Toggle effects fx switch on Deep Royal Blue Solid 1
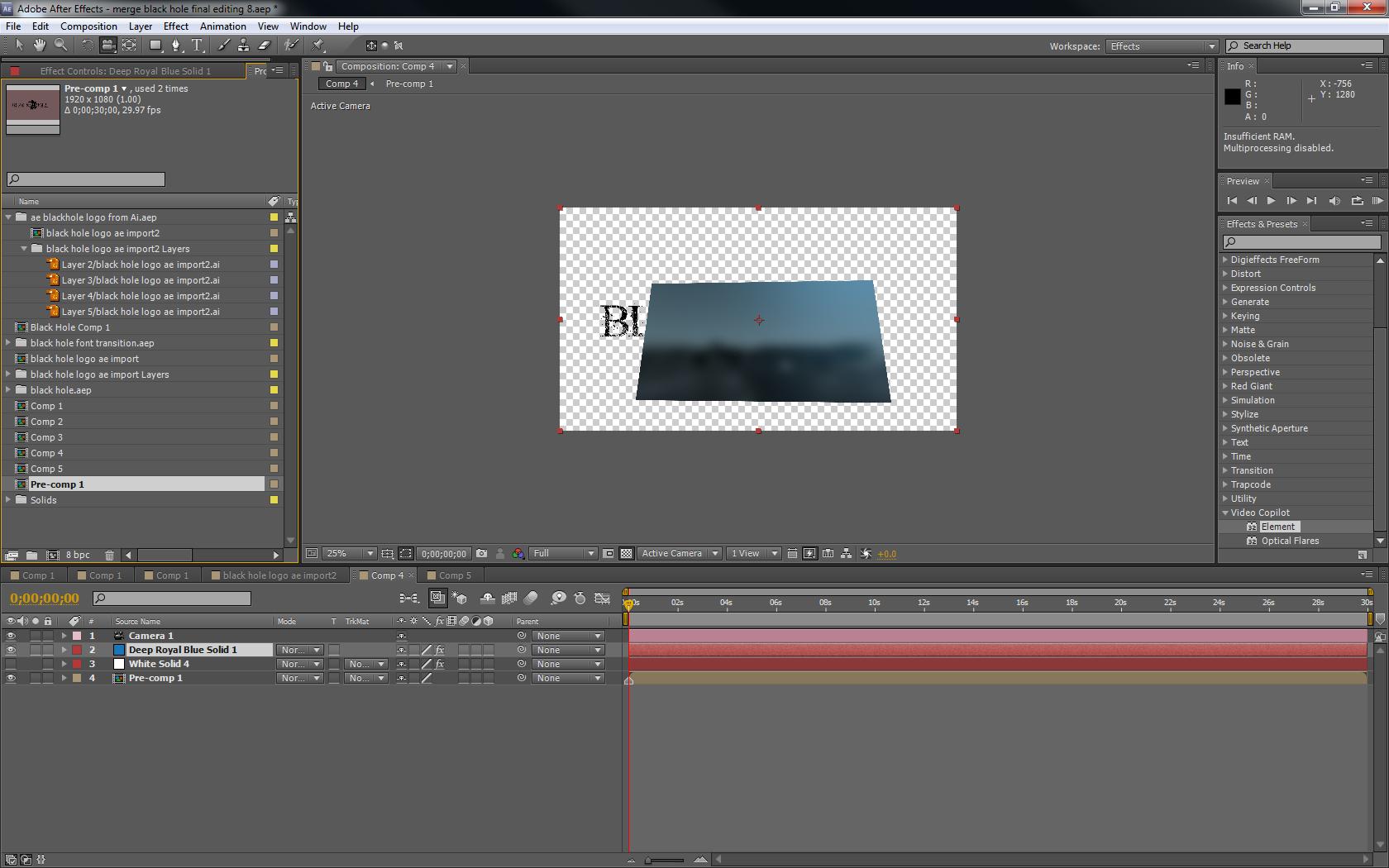1389x868 pixels. pyautogui.click(x=440, y=650)
